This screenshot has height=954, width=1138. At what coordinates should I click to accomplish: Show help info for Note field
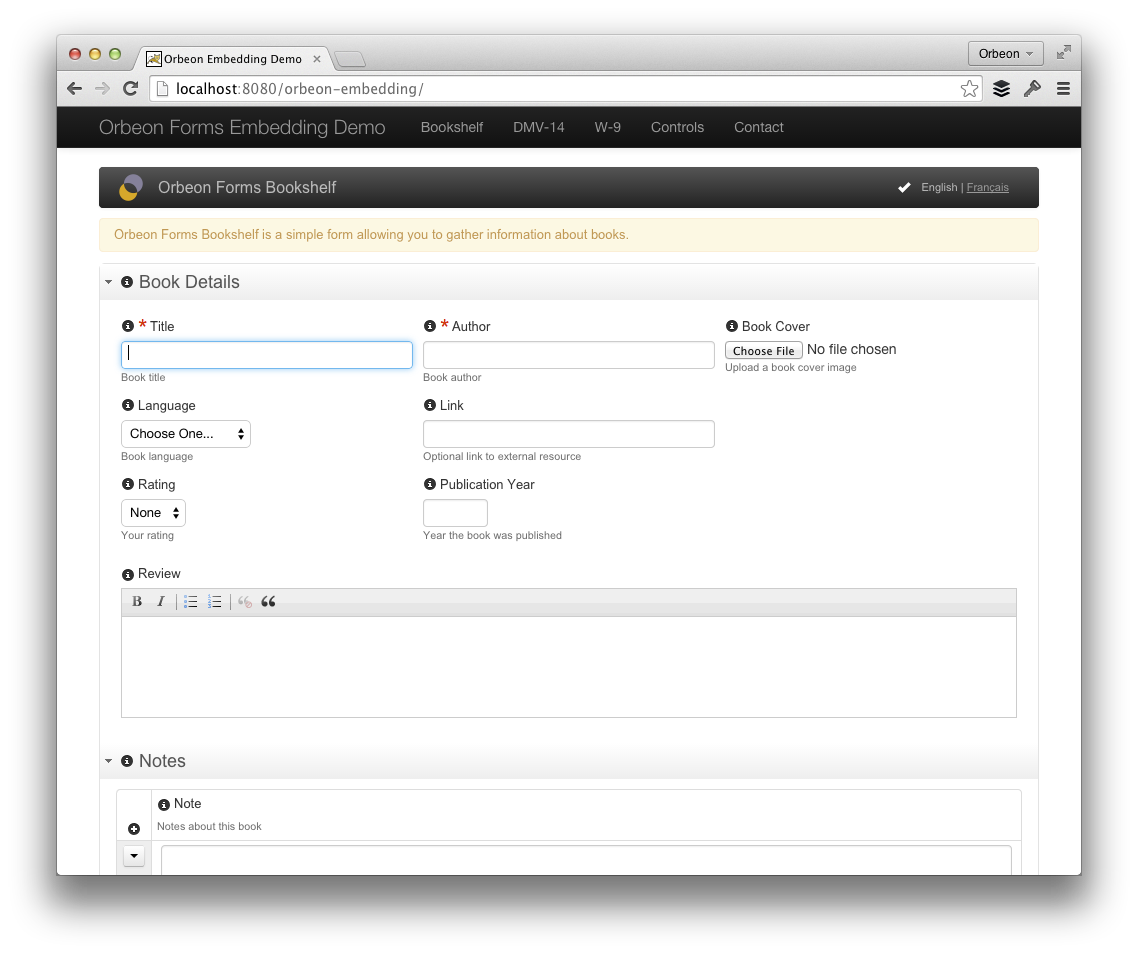[164, 804]
